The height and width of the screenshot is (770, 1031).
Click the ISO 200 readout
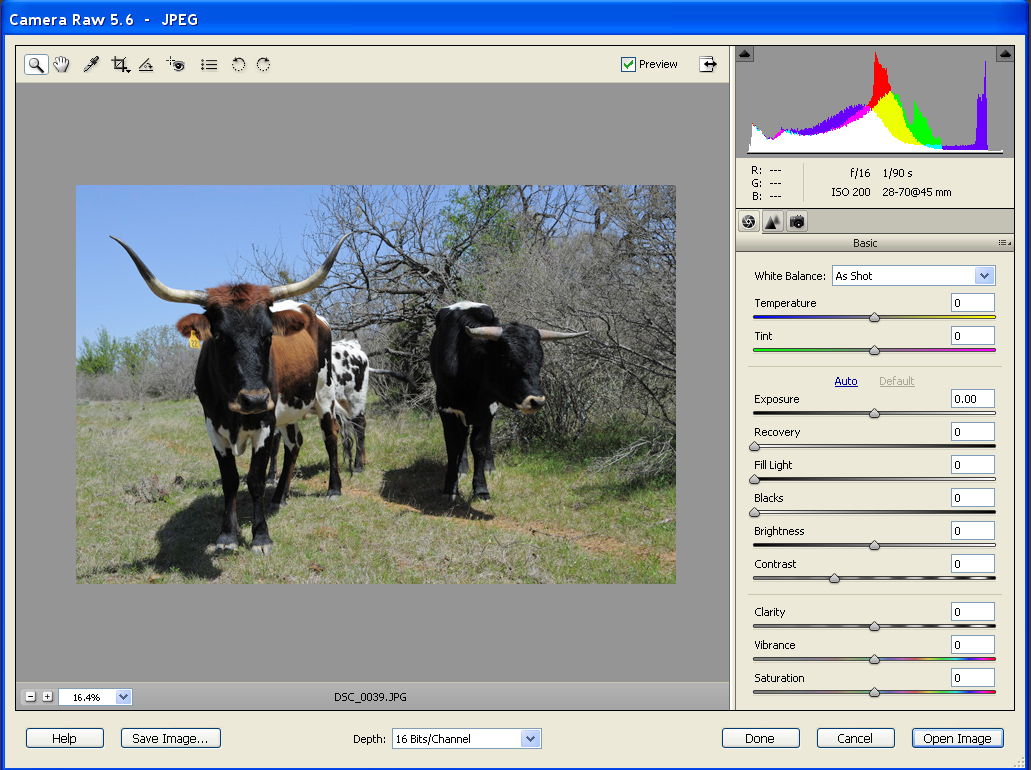[850, 192]
